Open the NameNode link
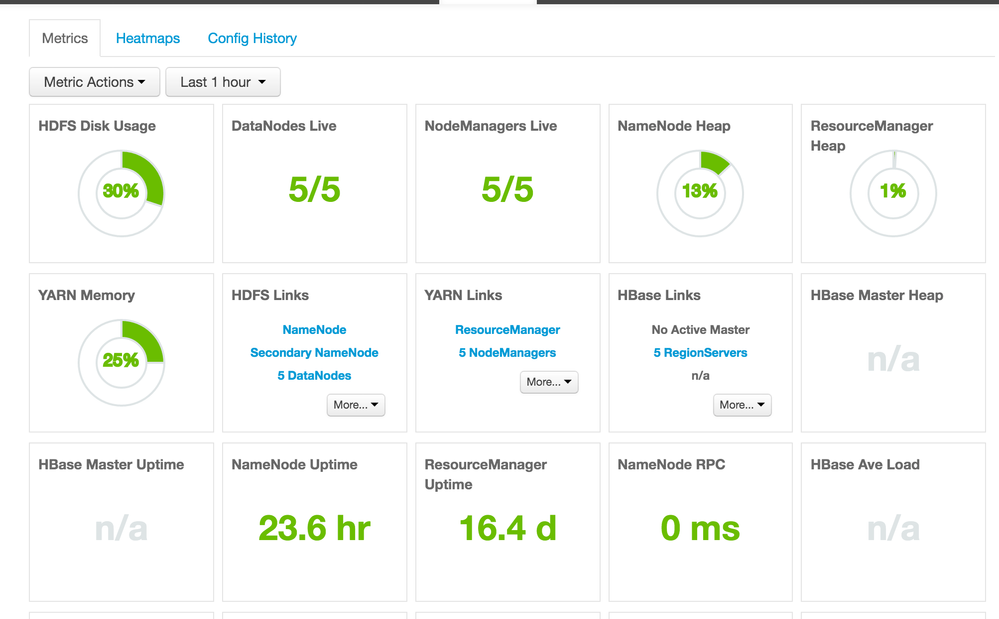 point(314,330)
